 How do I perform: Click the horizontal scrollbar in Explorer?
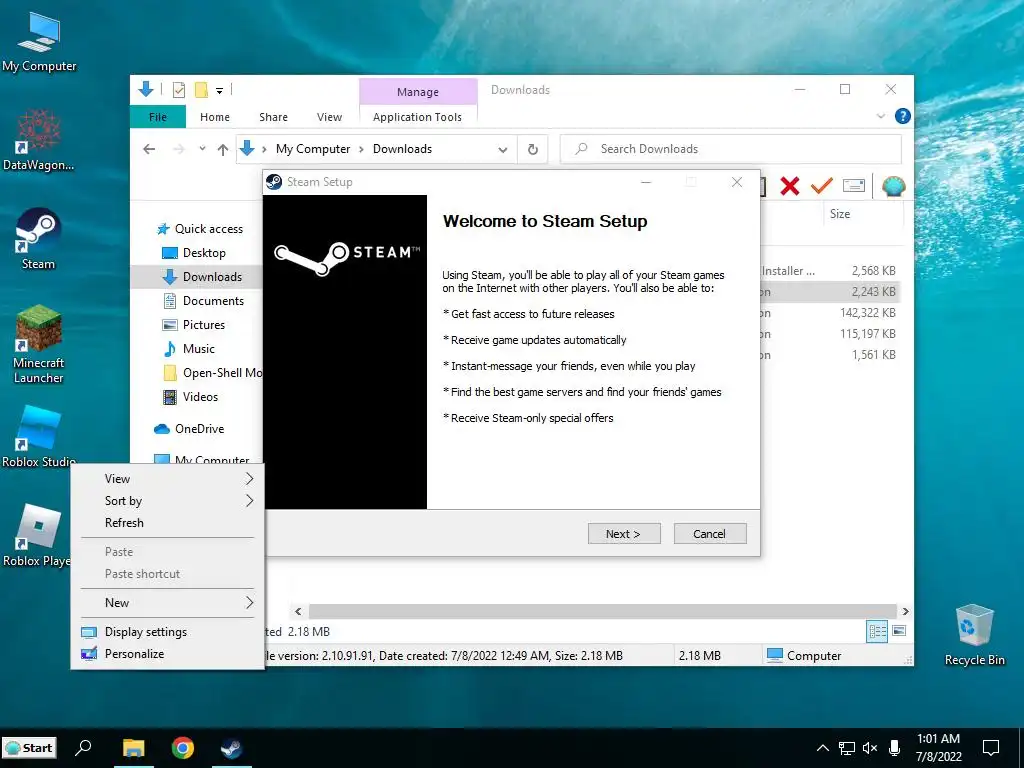pos(601,611)
